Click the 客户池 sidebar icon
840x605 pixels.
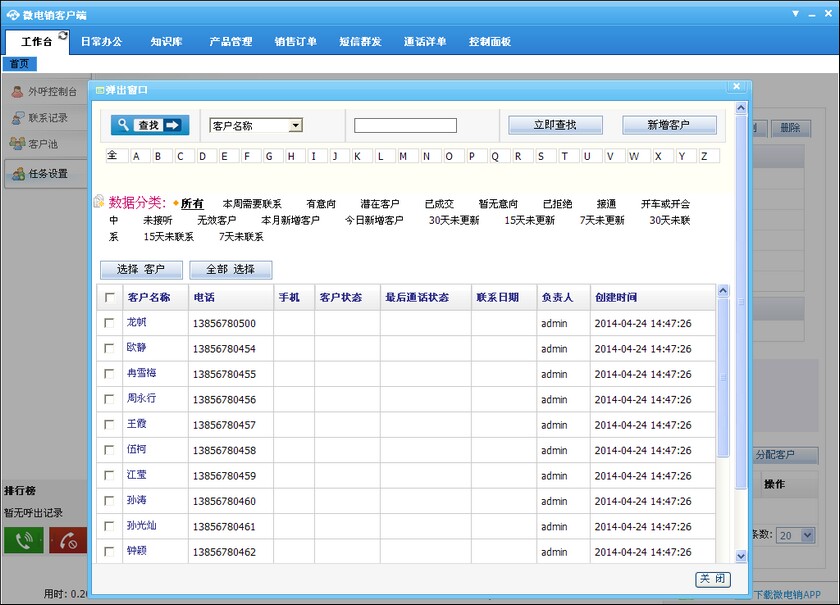click(17, 144)
